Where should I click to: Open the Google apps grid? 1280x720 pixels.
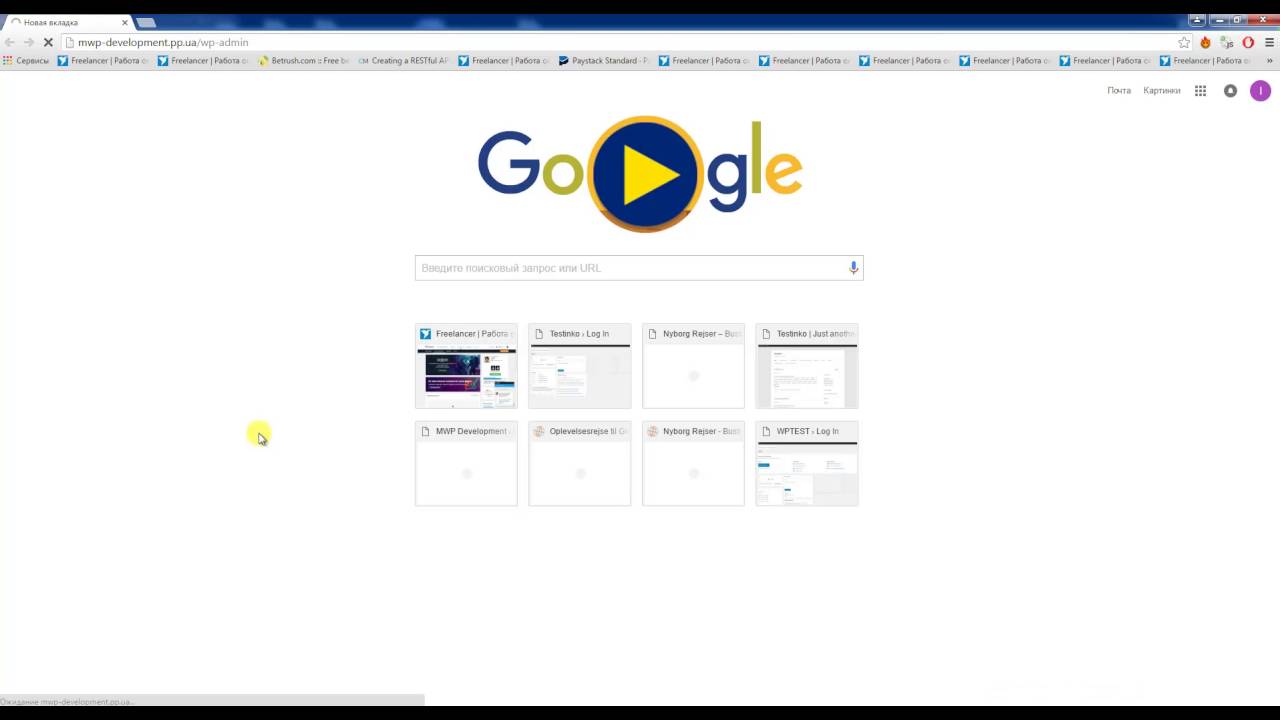1200,91
